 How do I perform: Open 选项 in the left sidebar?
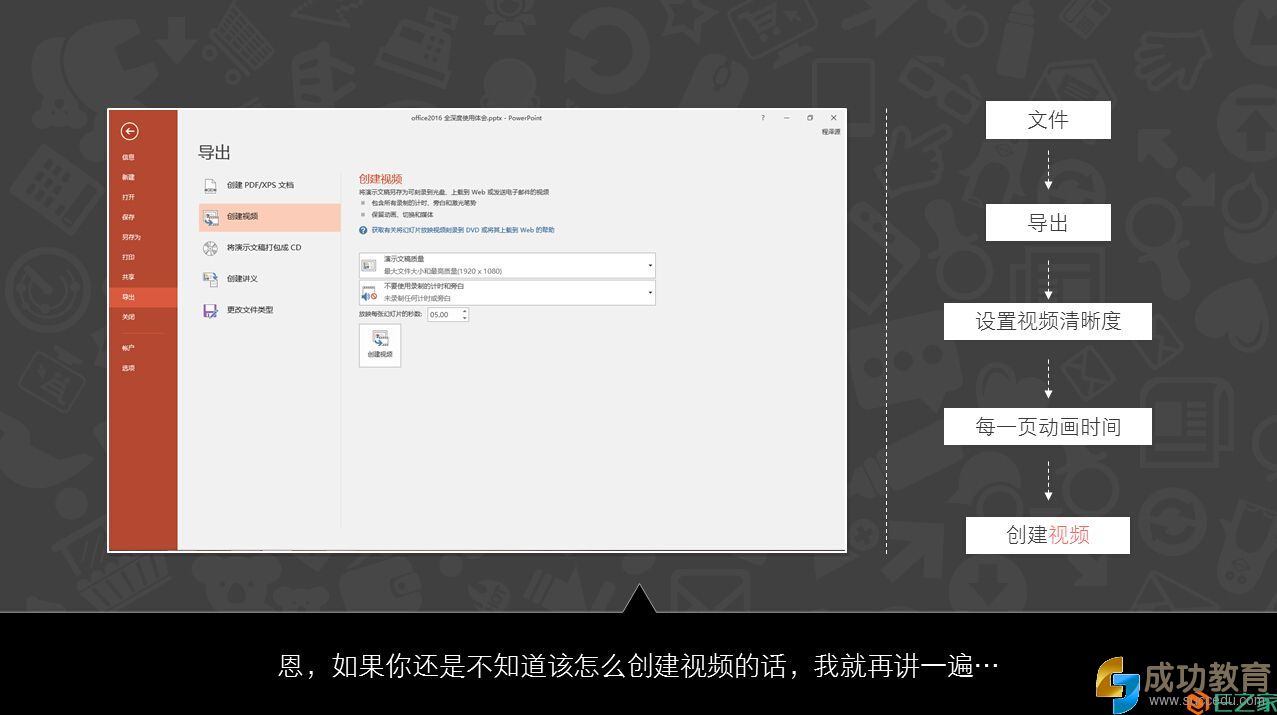point(128,368)
